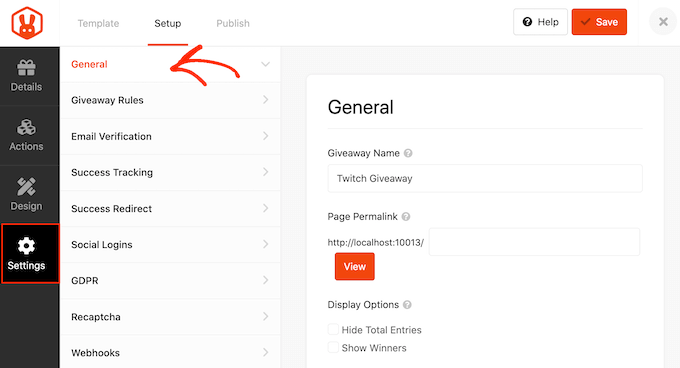
Task: Open the Settings gear panel
Action: pos(30,254)
